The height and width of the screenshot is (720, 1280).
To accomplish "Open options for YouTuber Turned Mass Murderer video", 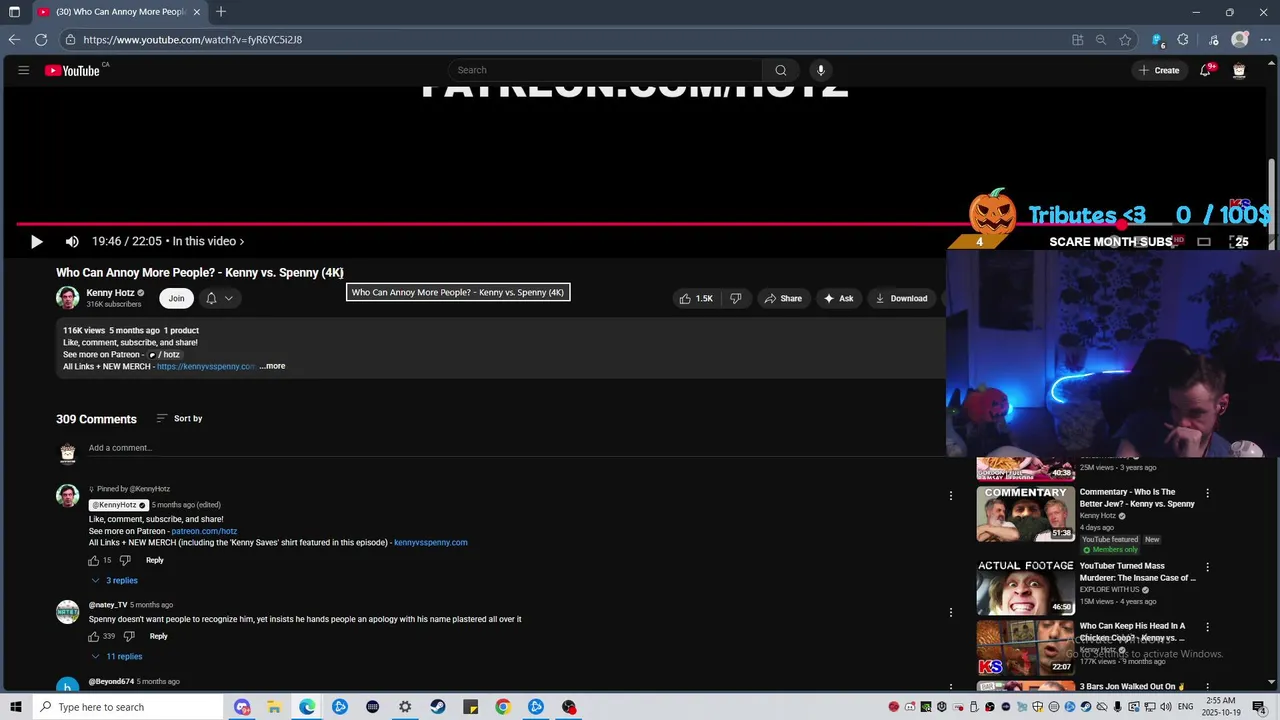I will coord(1207,567).
